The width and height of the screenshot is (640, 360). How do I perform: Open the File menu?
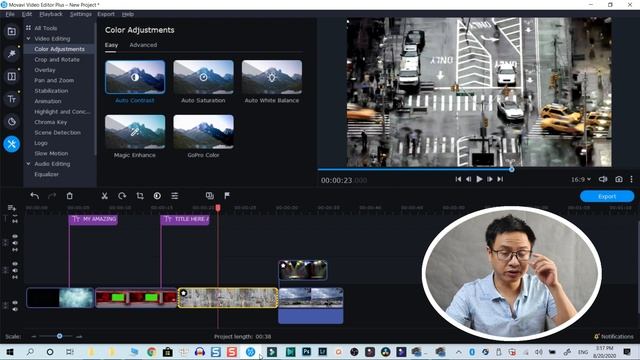(x=10, y=14)
